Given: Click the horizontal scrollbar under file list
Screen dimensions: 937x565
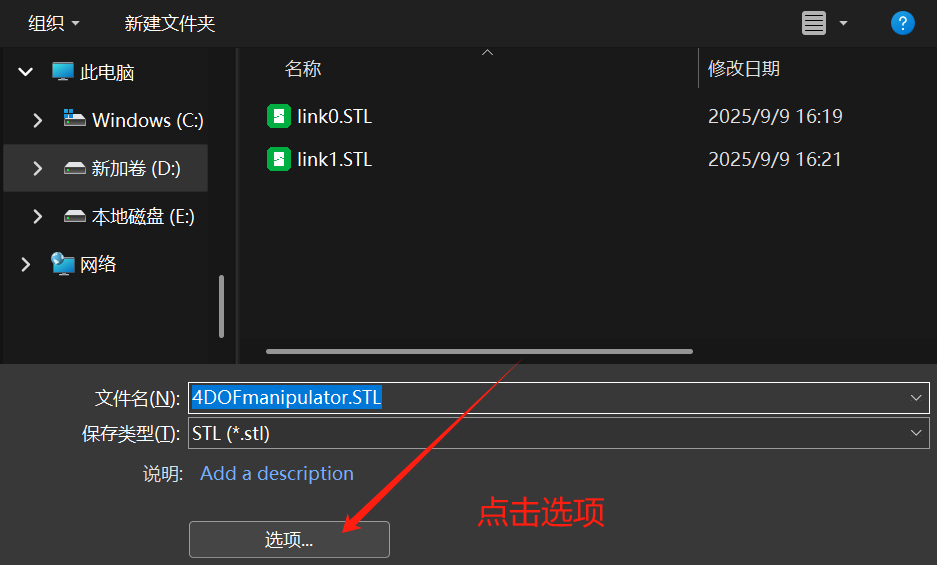Looking at the screenshot, I should tap(479, 352).
